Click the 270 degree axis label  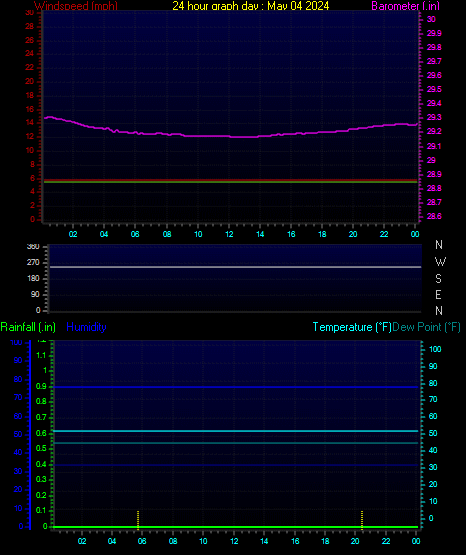click(x=33, y=263)
